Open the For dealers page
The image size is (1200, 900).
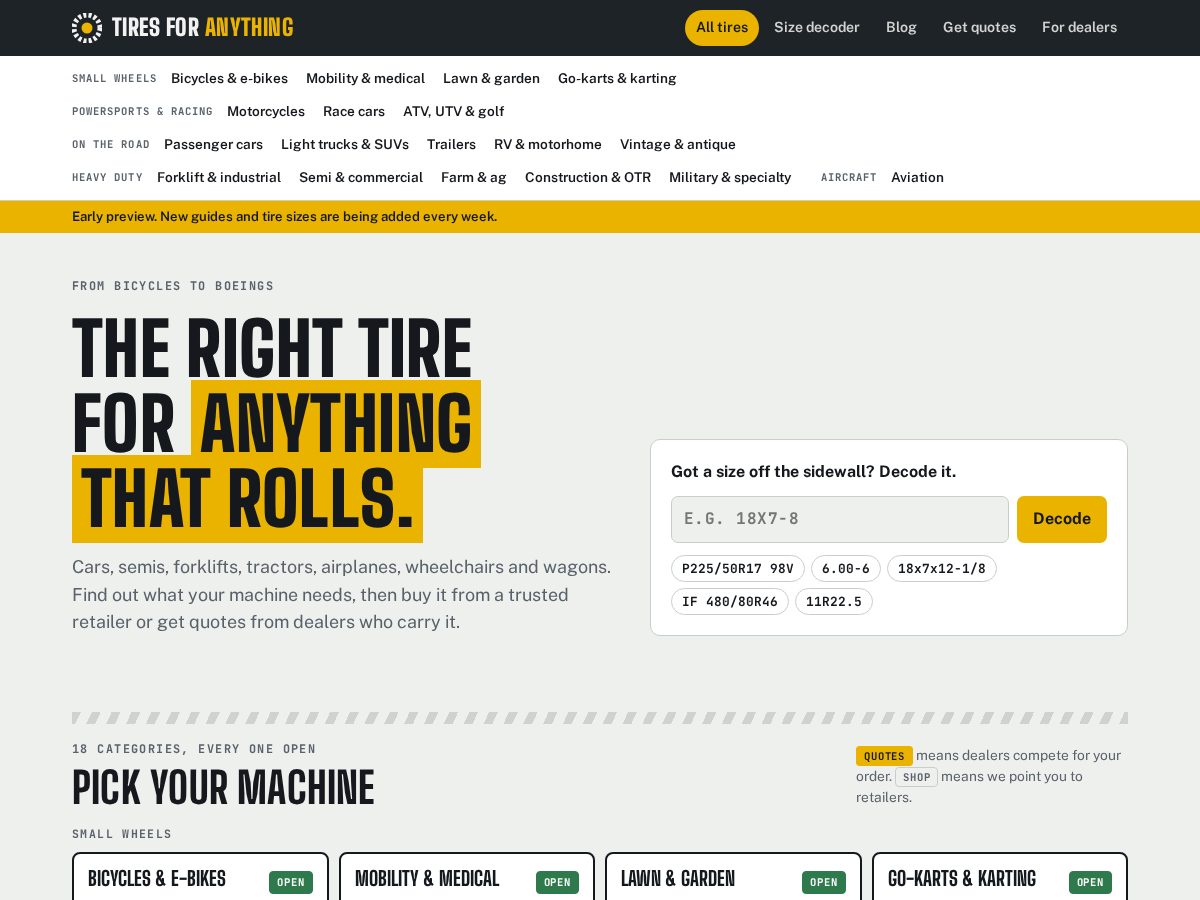(x=1079, y=28)
